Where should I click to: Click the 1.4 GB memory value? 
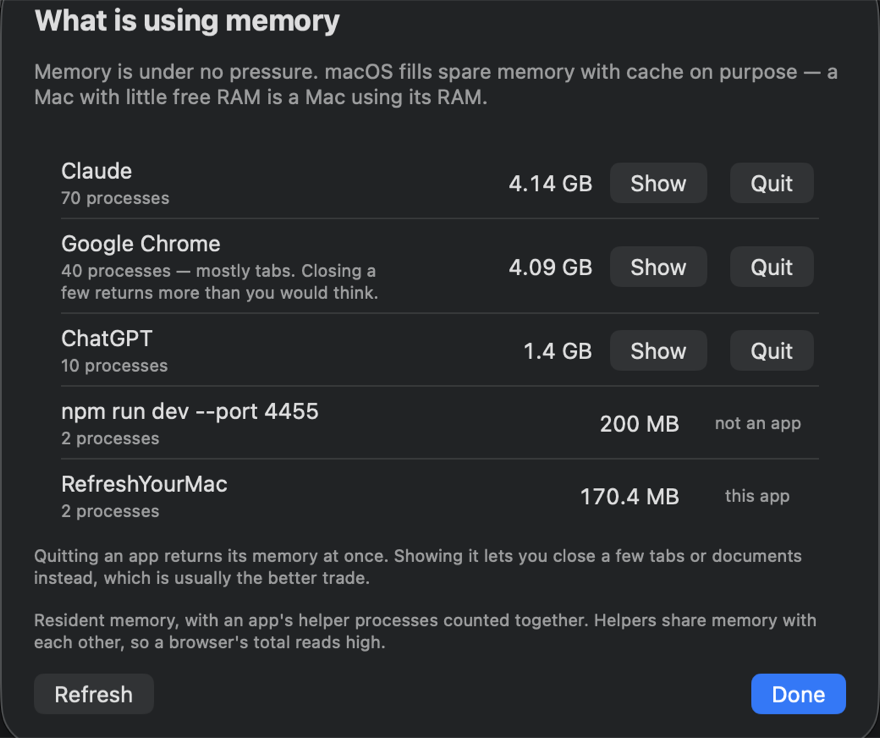pyautogui.click(x=557, y=351)
